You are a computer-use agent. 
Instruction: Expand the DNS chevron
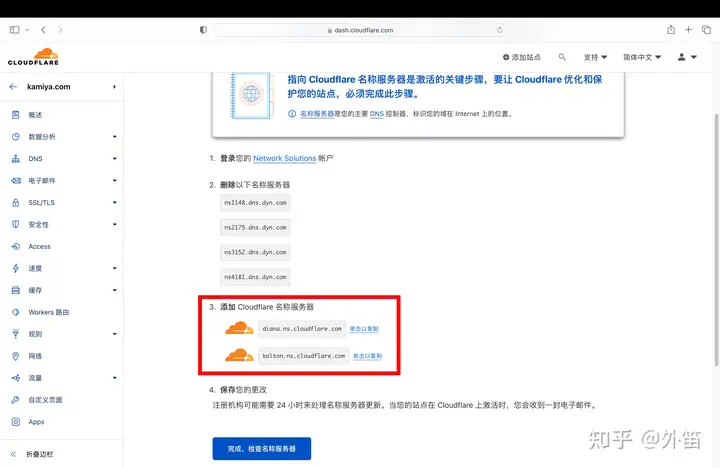tap(114, 159)
